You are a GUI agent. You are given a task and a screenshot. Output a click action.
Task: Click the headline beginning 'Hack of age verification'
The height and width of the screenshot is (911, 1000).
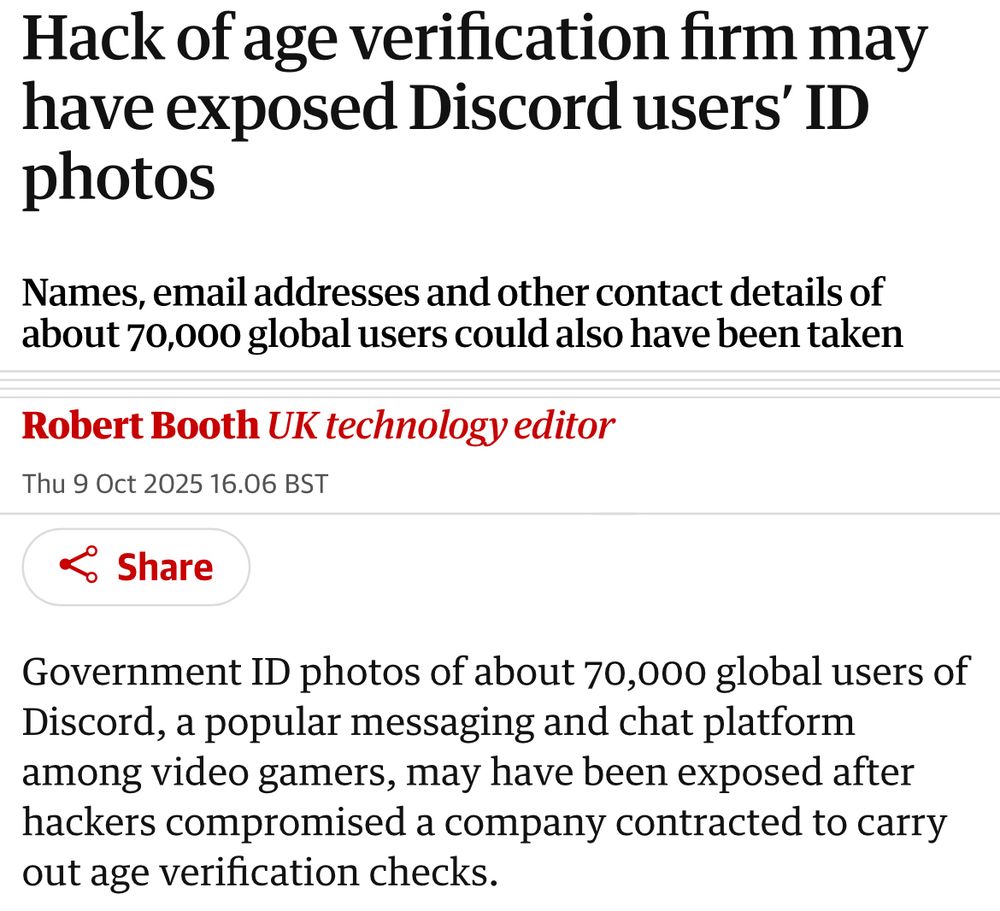coord(474,107)
